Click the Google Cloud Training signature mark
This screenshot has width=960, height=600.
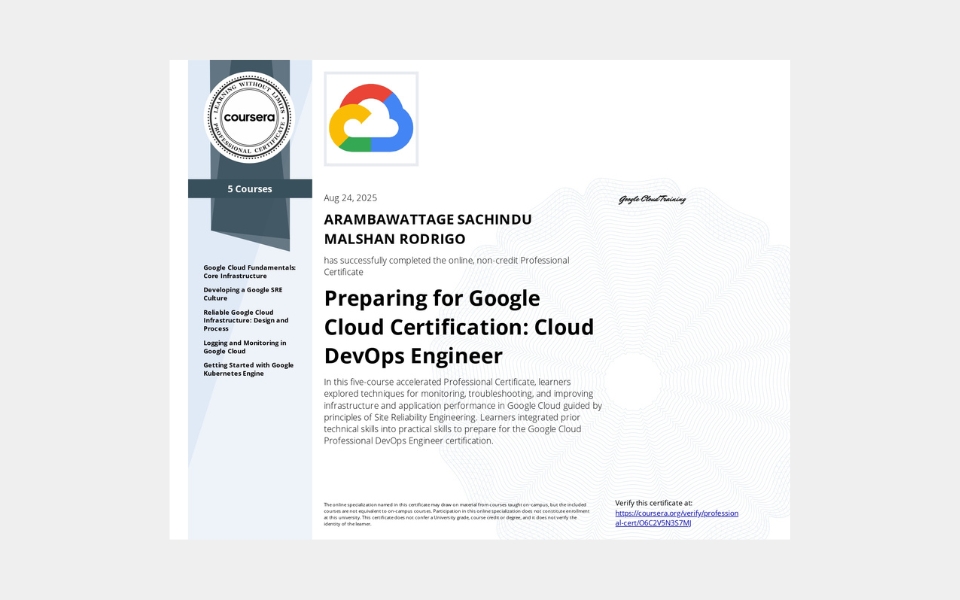[654, 198]
